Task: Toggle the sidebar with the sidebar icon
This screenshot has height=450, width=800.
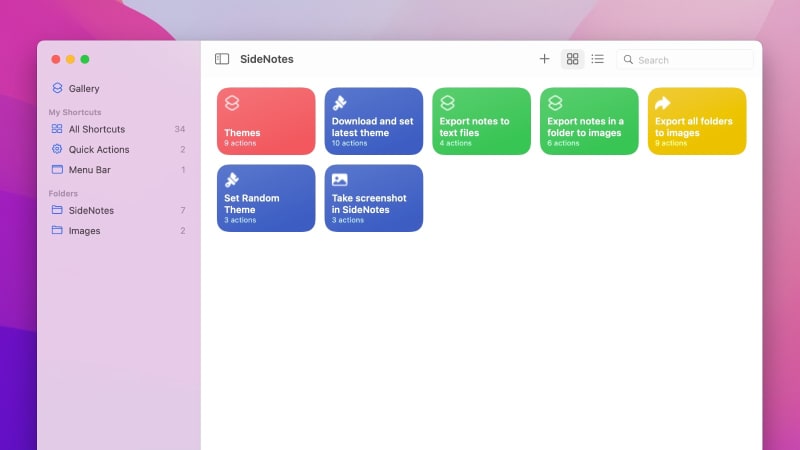Action: click(x=222, y=59)
